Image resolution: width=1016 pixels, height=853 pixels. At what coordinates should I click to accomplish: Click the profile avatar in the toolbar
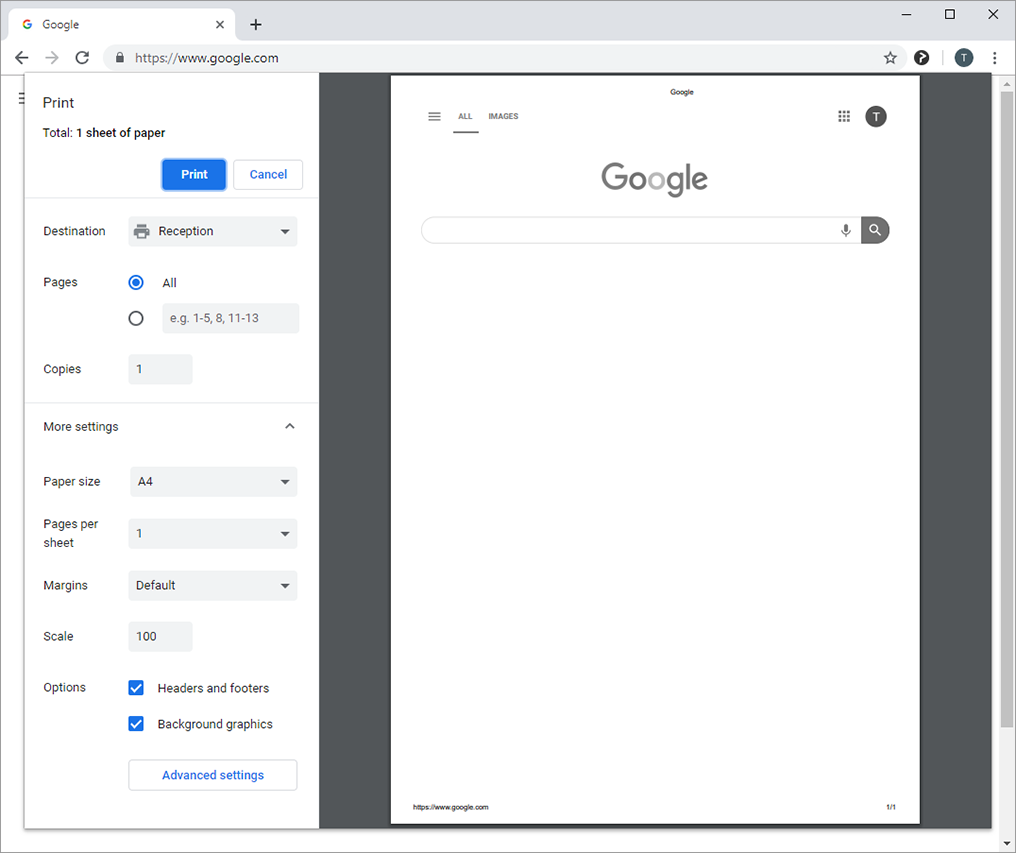(x=963, y=58)
